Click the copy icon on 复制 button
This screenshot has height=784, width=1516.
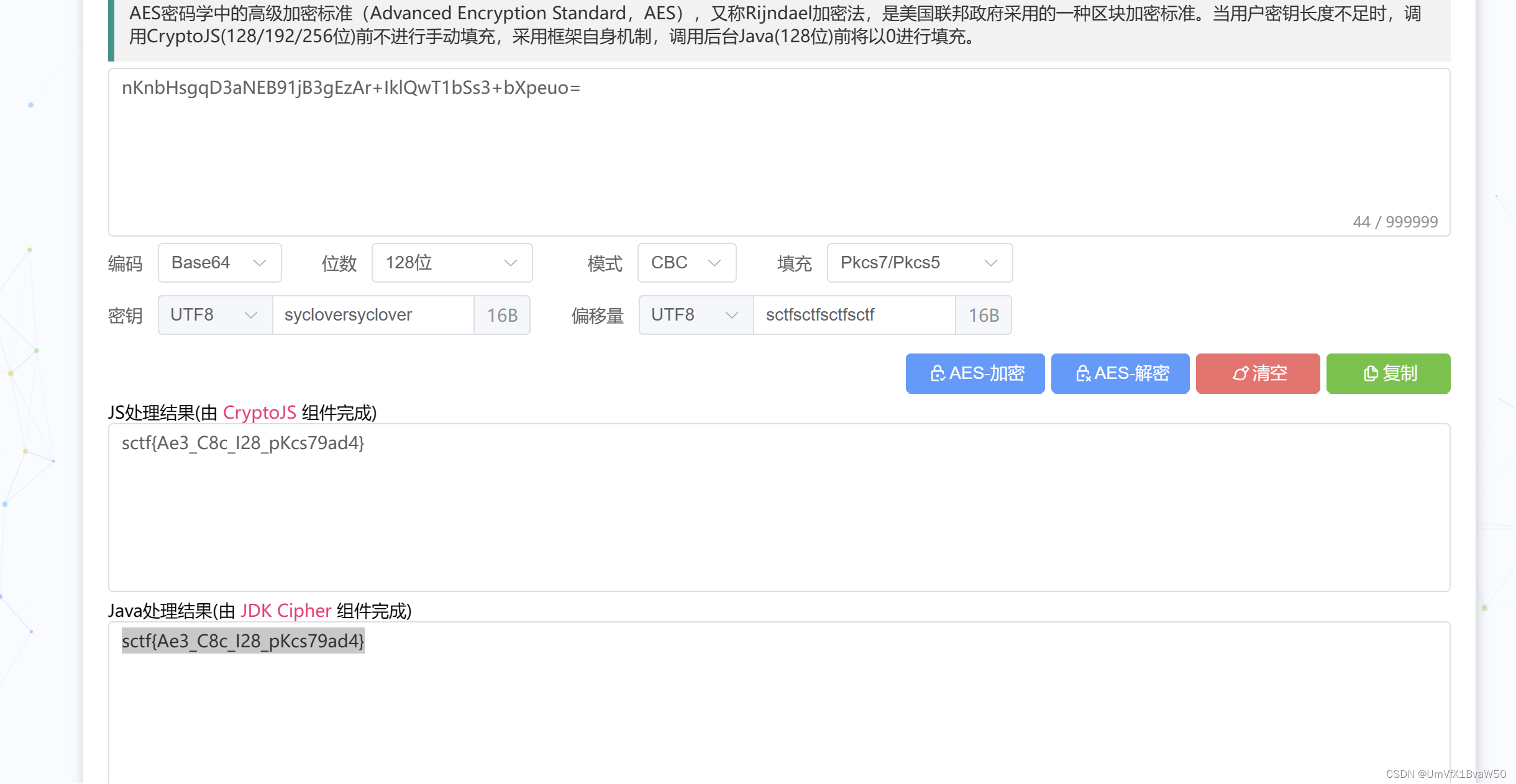point(1371,373)
